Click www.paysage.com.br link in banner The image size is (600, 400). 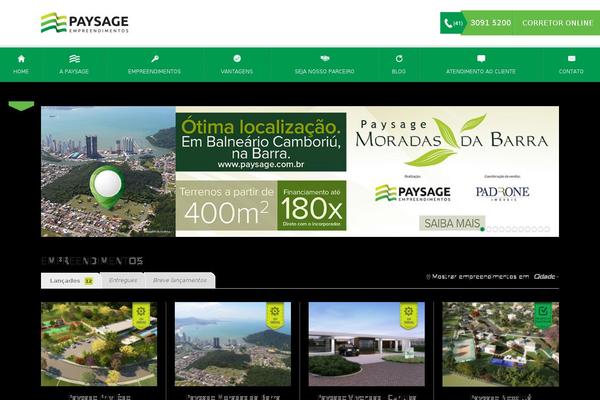click(261, 165)
